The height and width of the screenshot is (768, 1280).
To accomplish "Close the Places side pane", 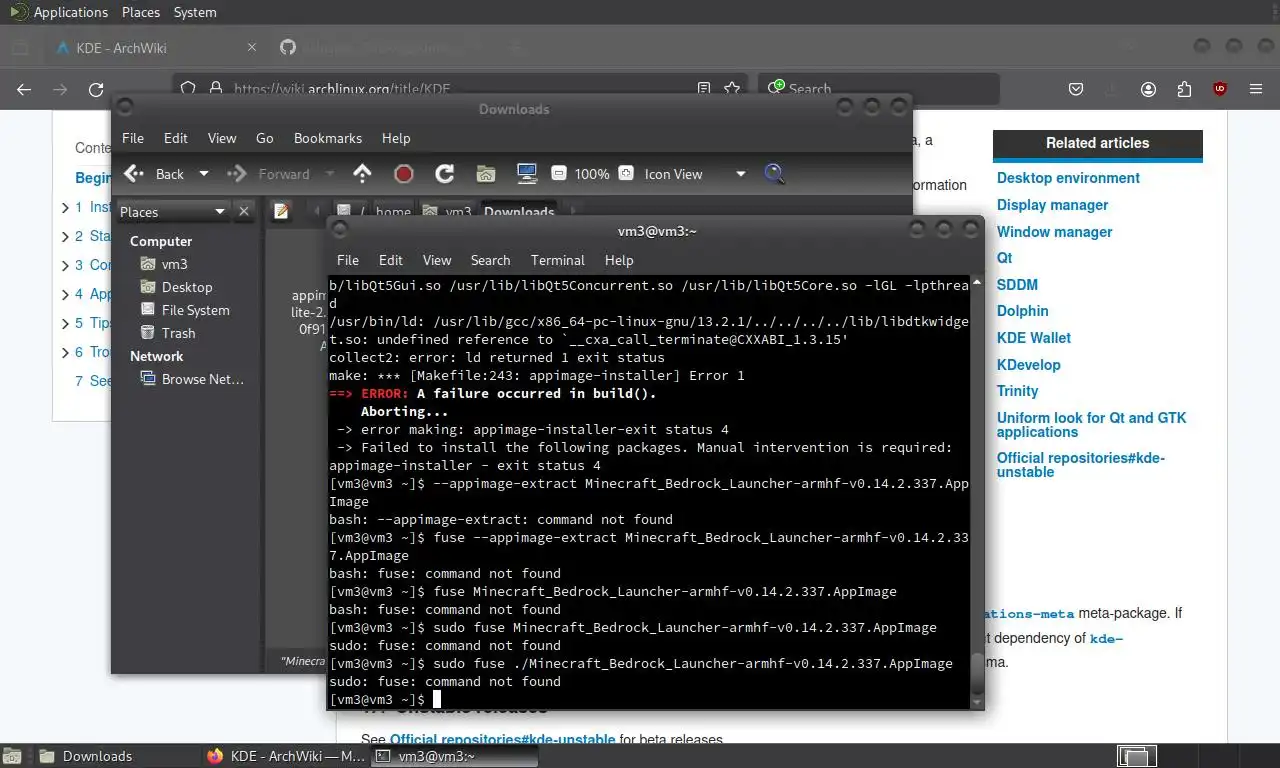I will point(244,212).
